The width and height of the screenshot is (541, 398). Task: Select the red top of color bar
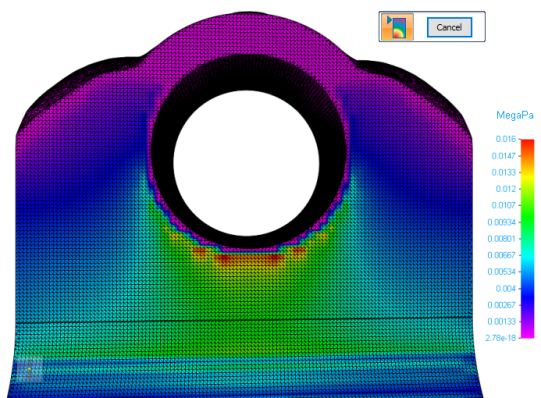(527, 144)
